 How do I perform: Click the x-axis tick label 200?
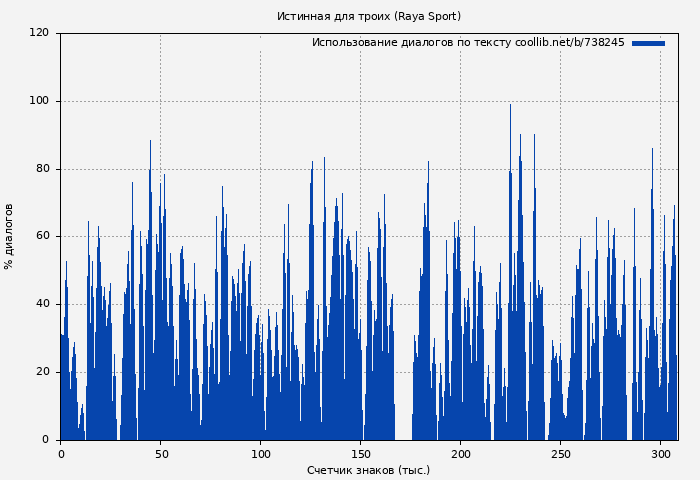pos(460,454)
